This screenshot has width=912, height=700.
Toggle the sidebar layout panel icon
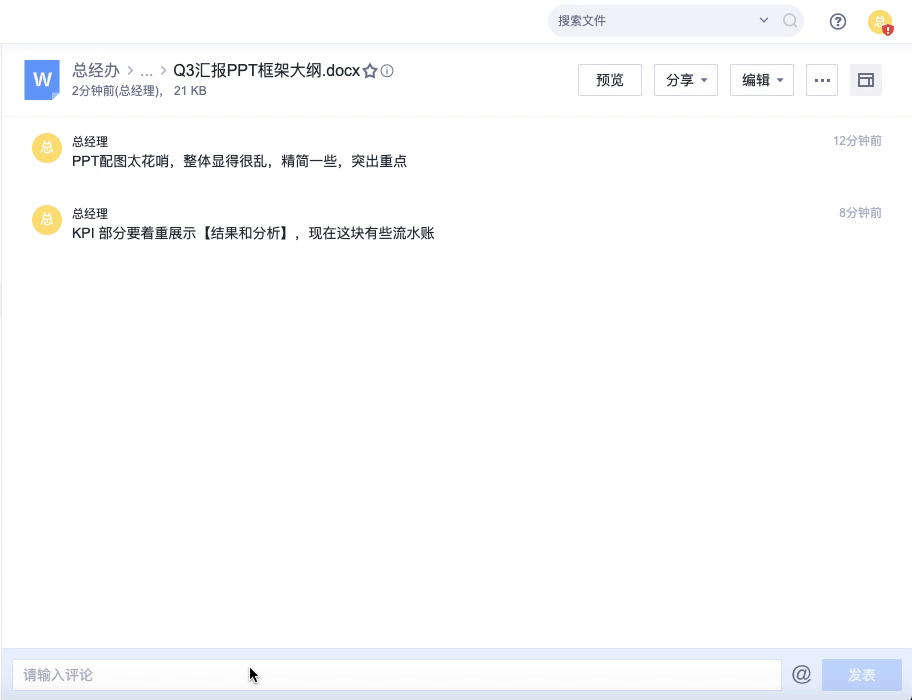pyautogui.click(x=866, y=80)
